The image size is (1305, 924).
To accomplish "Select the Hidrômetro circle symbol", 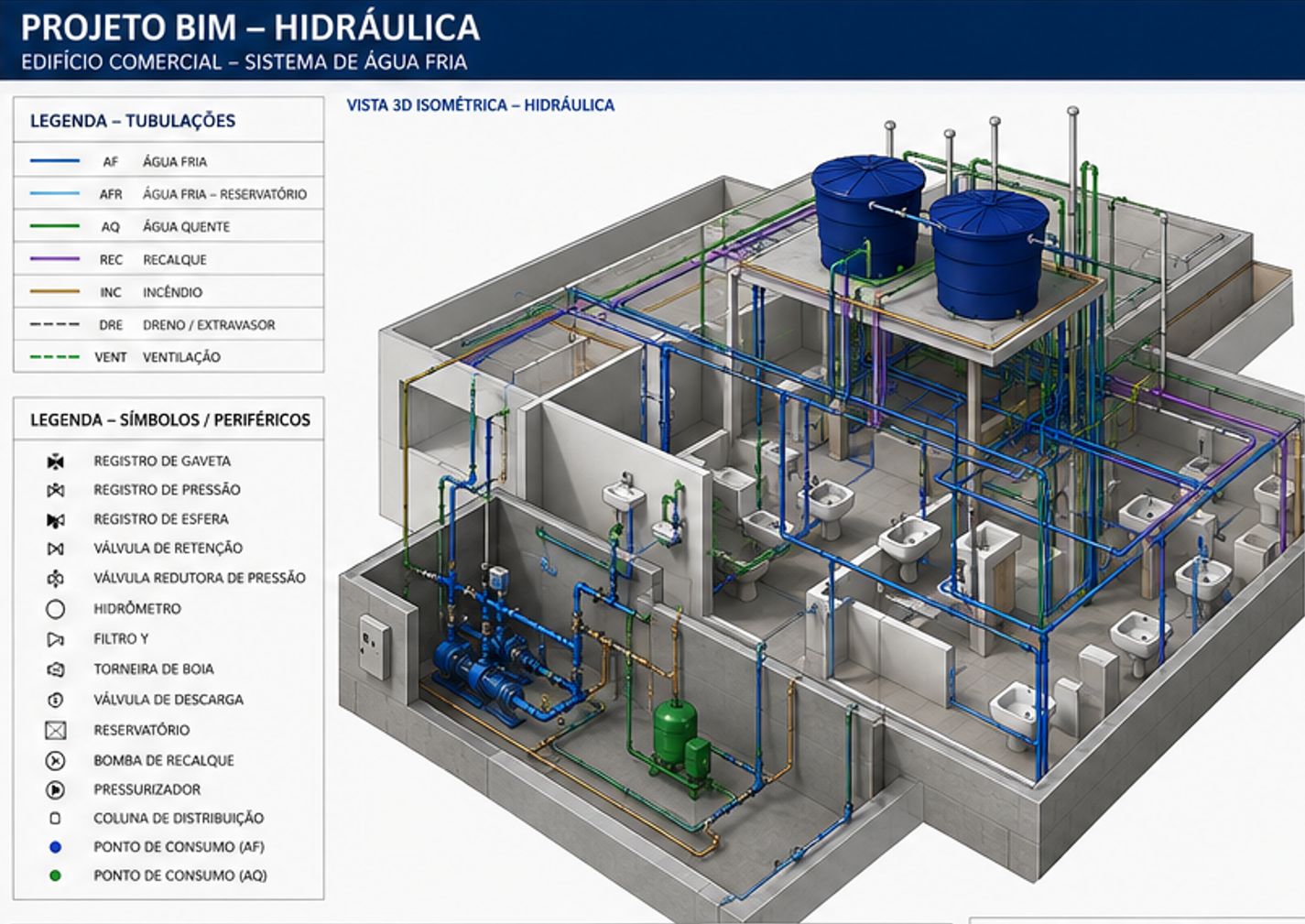I will (x=56, y=609).
